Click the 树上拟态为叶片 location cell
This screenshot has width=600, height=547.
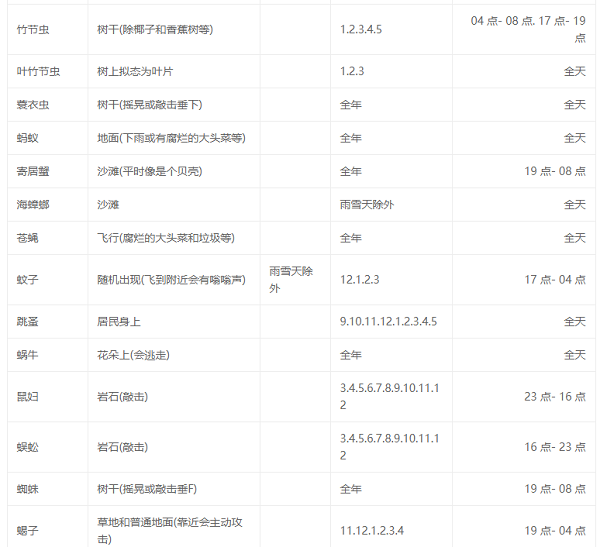pos(135,71)
